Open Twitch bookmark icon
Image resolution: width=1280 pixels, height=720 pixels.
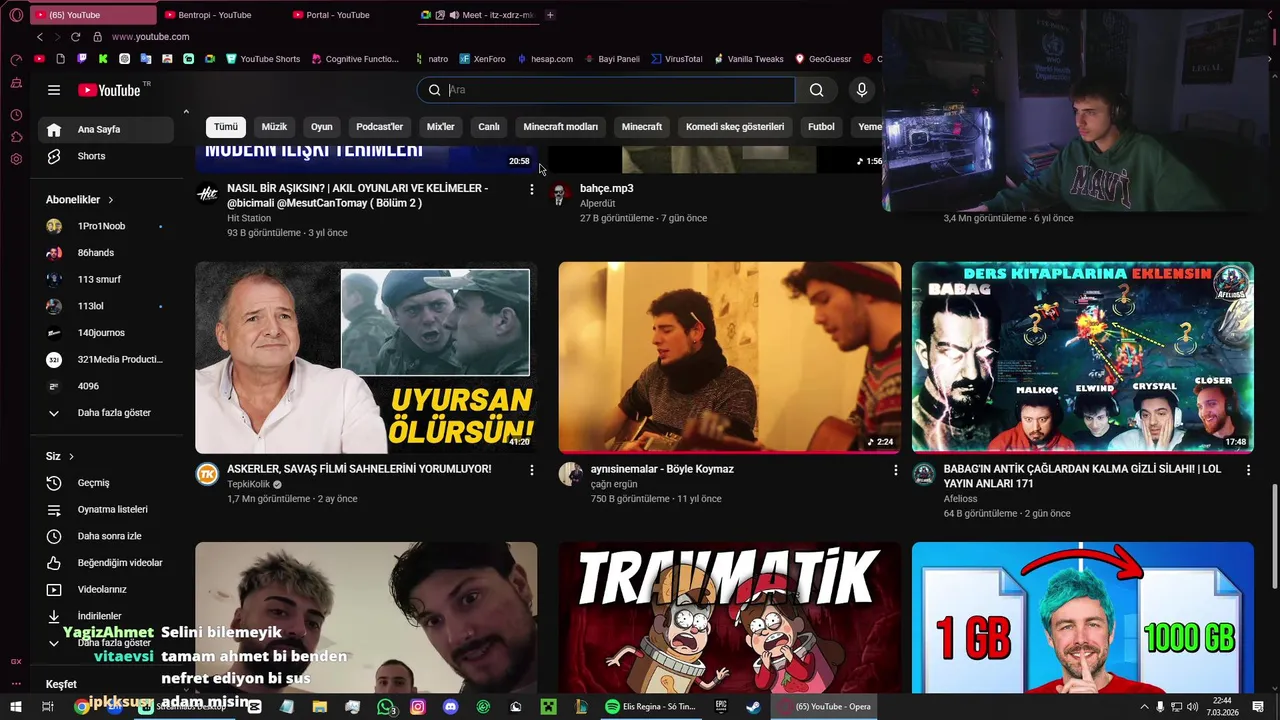[82, 59]
